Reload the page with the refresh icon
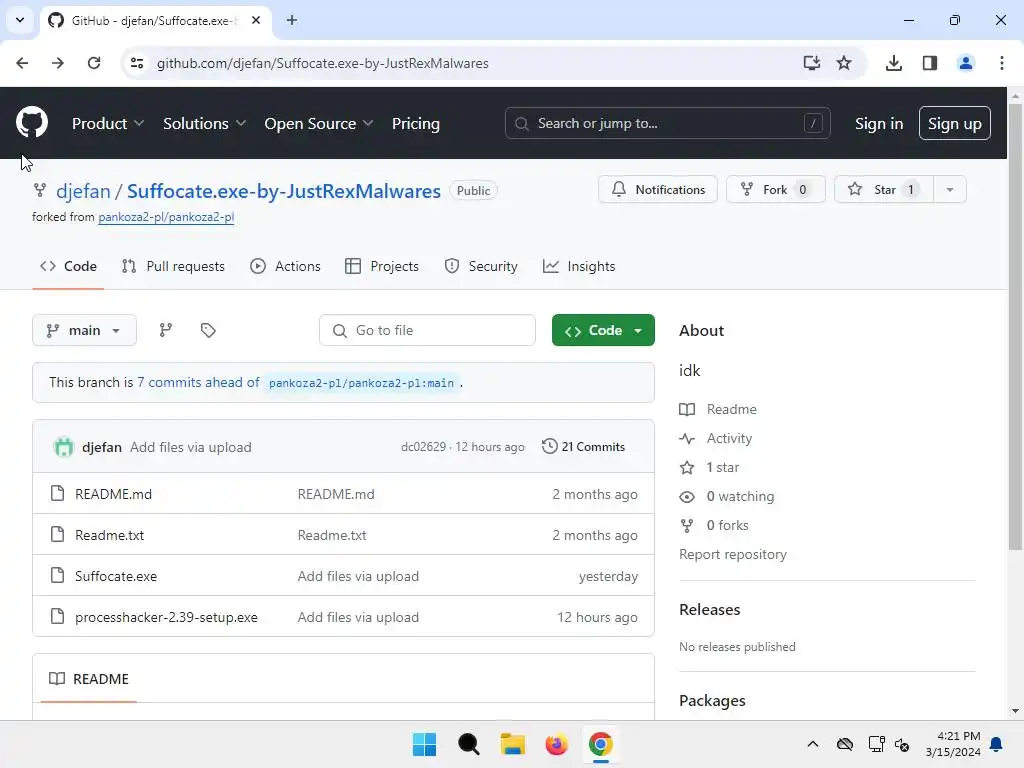Viewport: 1024px width, 768px height. click(94, 63)
